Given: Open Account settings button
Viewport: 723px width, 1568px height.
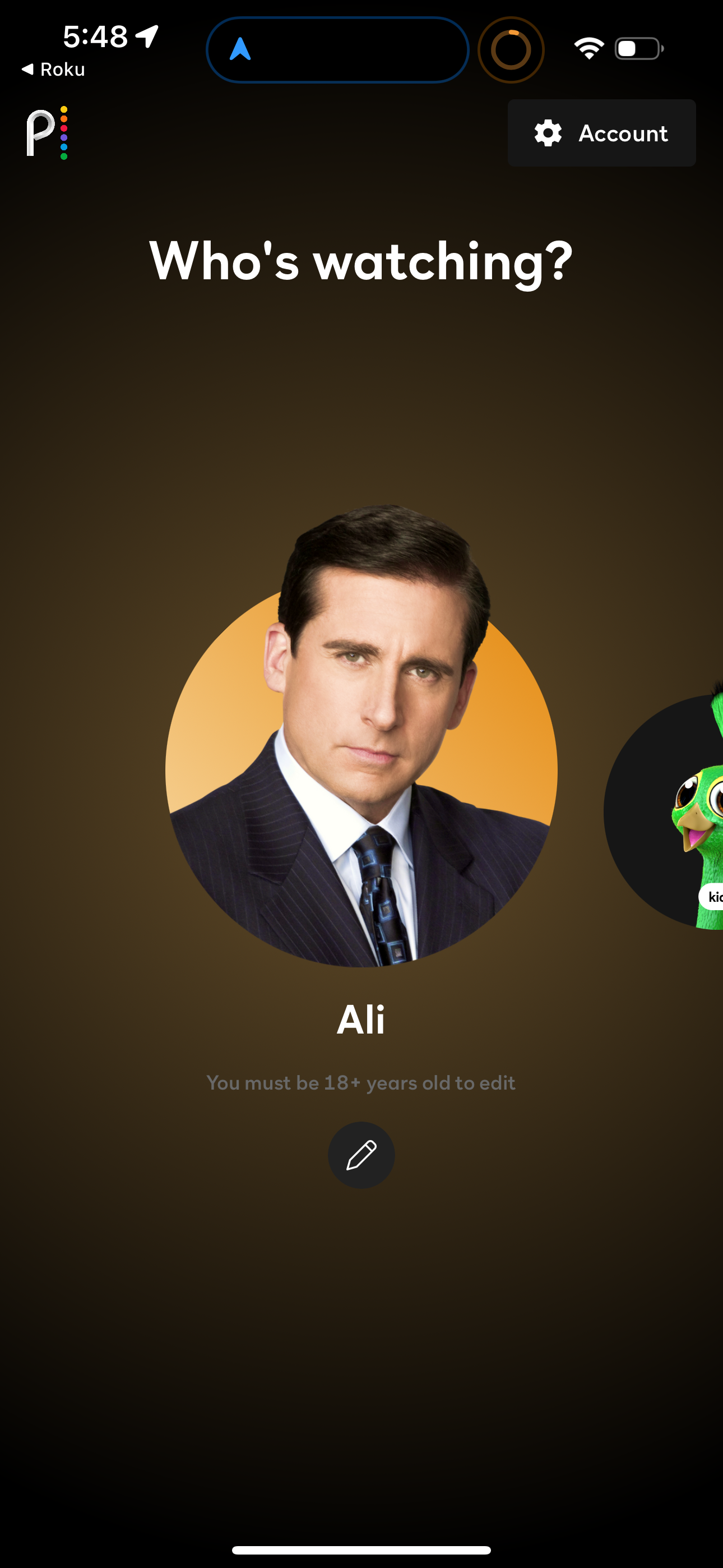Looking at the screenshot, I should tap(601, 133).
